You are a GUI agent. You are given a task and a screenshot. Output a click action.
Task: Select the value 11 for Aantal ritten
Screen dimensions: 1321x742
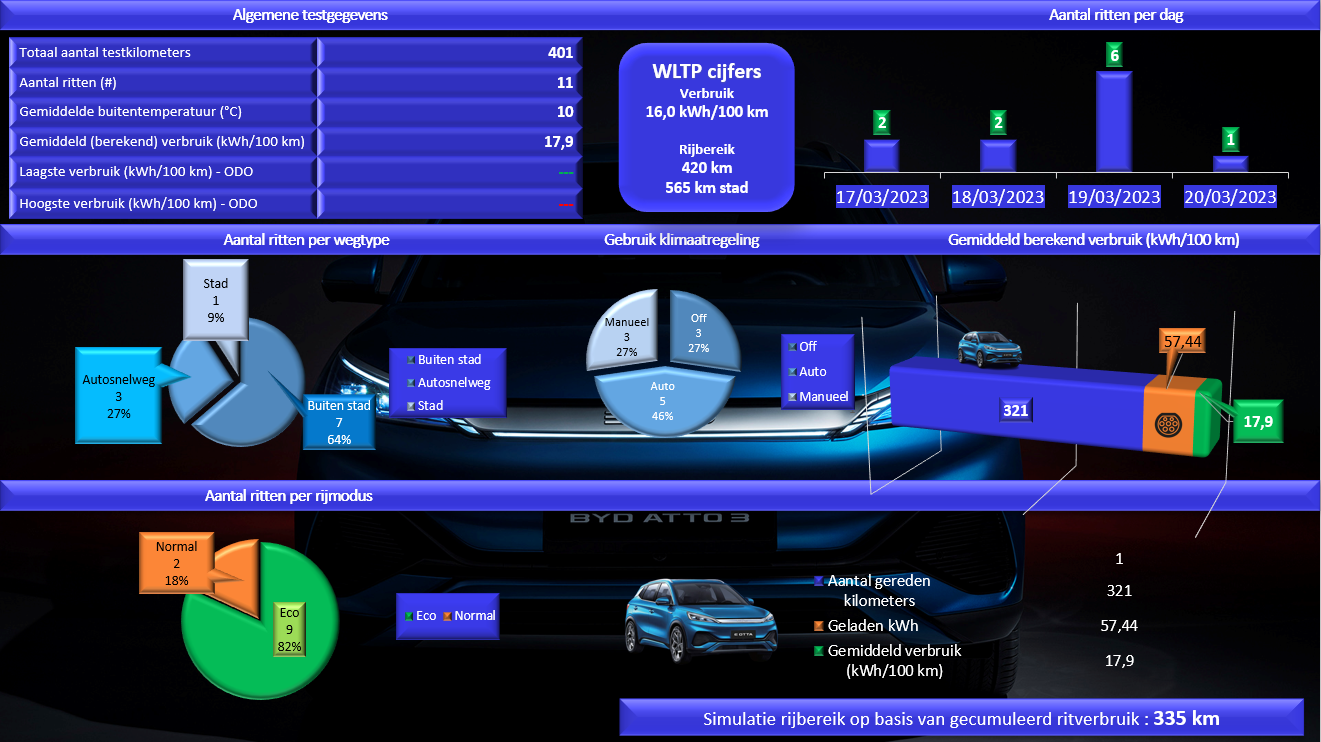coord(566,82)
